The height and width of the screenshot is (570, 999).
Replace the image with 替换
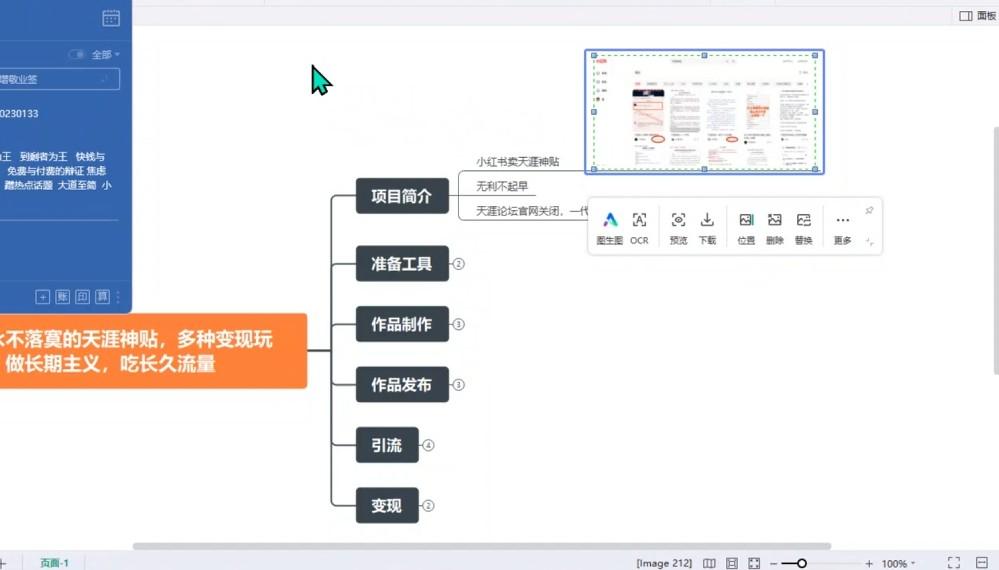803,227
